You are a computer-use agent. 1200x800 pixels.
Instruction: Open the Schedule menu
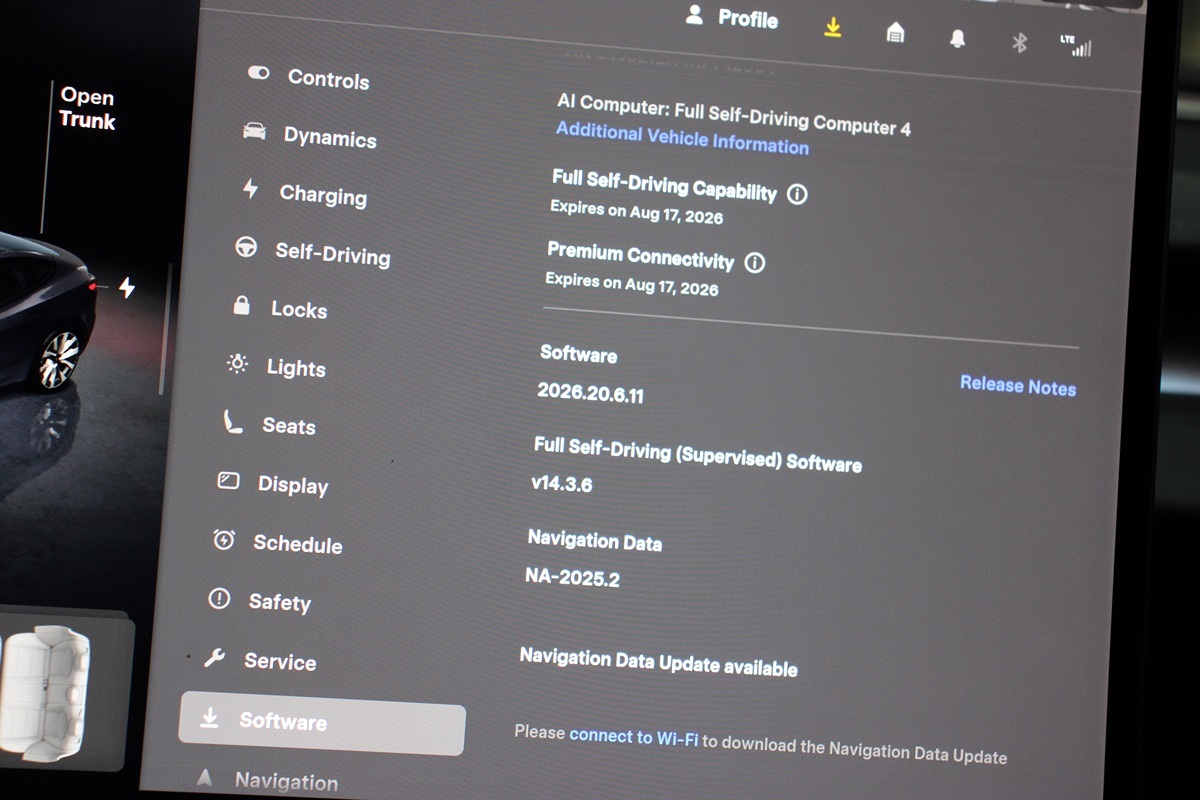pos(298,544)
